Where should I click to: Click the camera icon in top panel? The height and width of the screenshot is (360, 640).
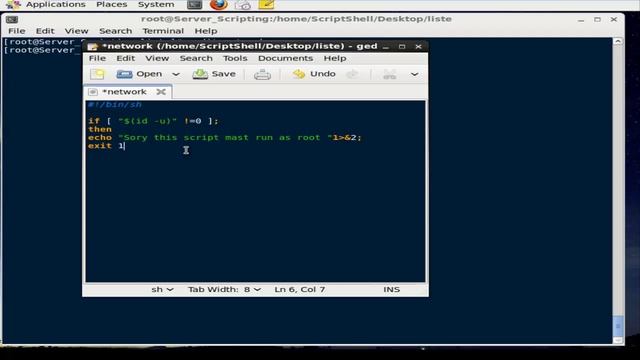243,5
